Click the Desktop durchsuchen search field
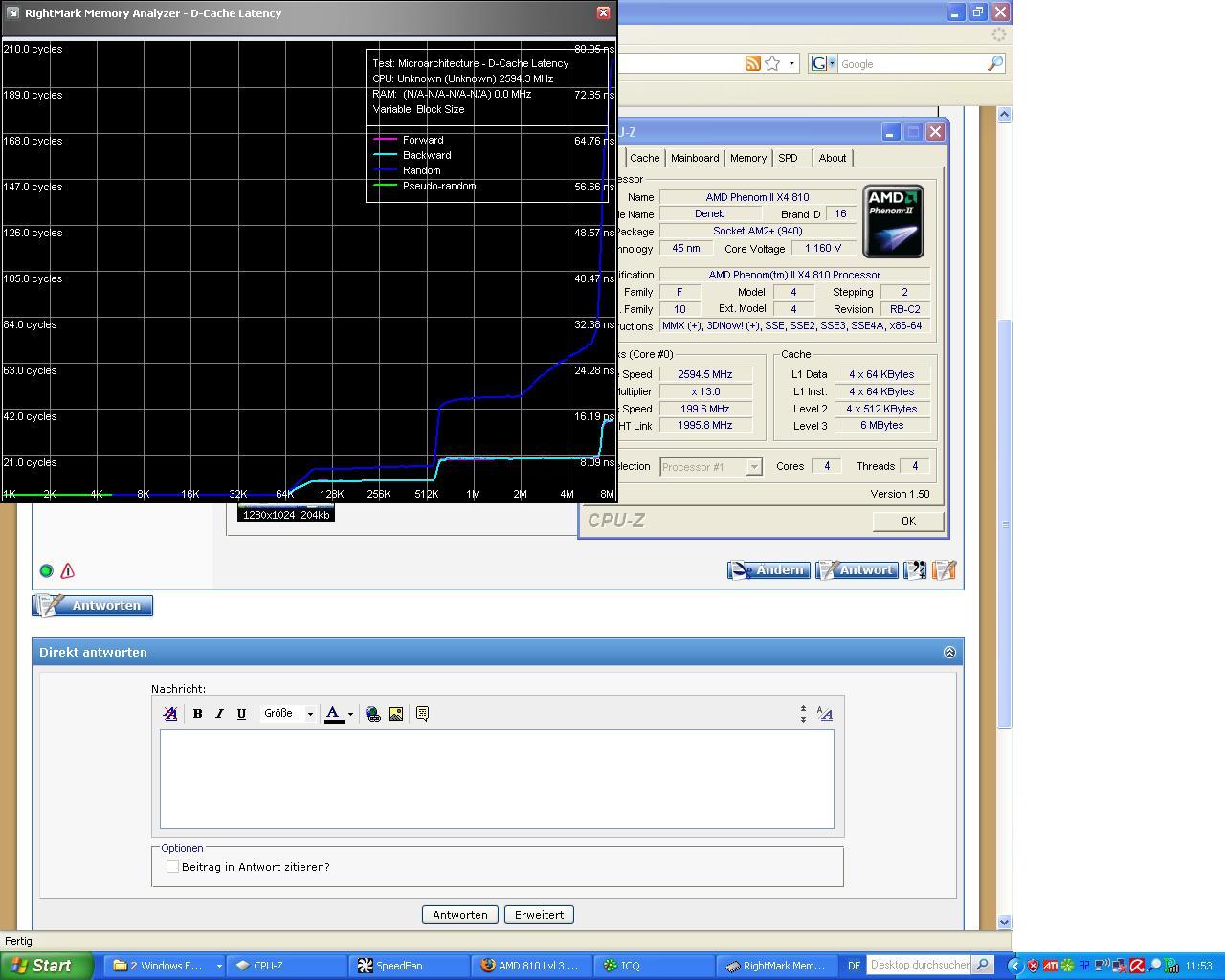The width and height of the screenshot is (1225, 980). pos(919,965)
